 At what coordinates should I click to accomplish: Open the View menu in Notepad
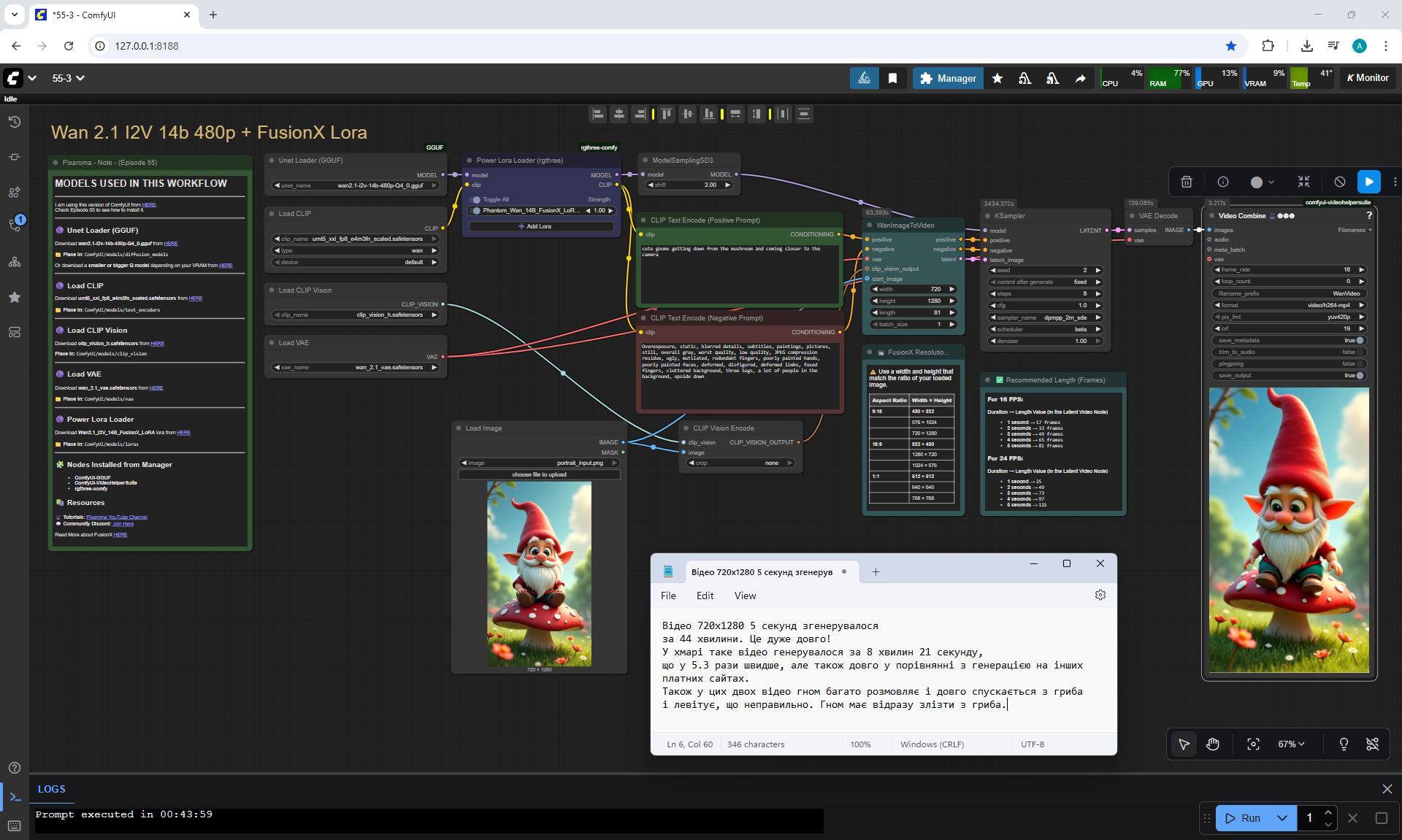745,596
